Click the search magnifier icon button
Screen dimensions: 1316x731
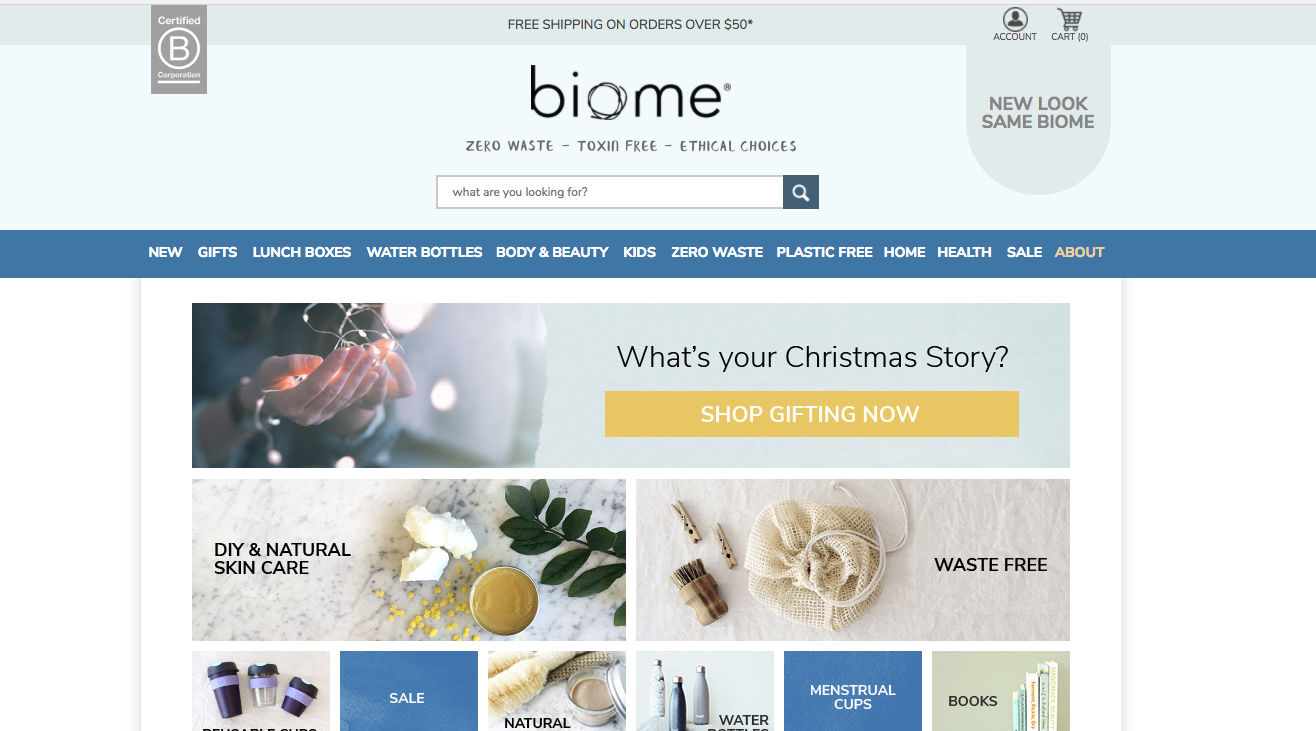(801, 192)
